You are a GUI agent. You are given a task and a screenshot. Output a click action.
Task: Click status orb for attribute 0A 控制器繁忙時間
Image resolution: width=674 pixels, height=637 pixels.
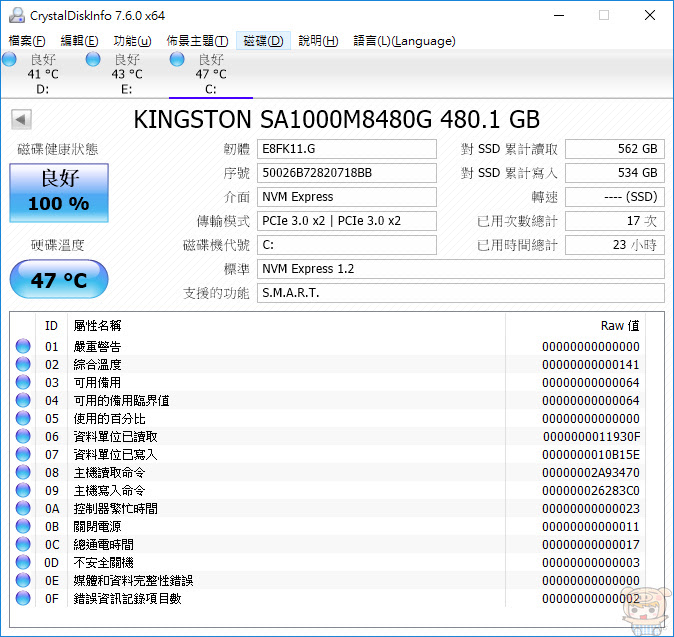point(23,508)
